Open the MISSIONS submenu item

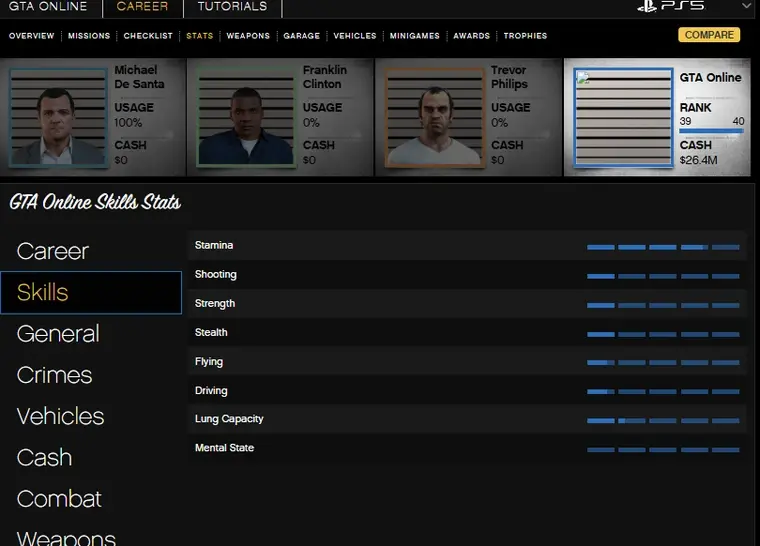point(89,36)
